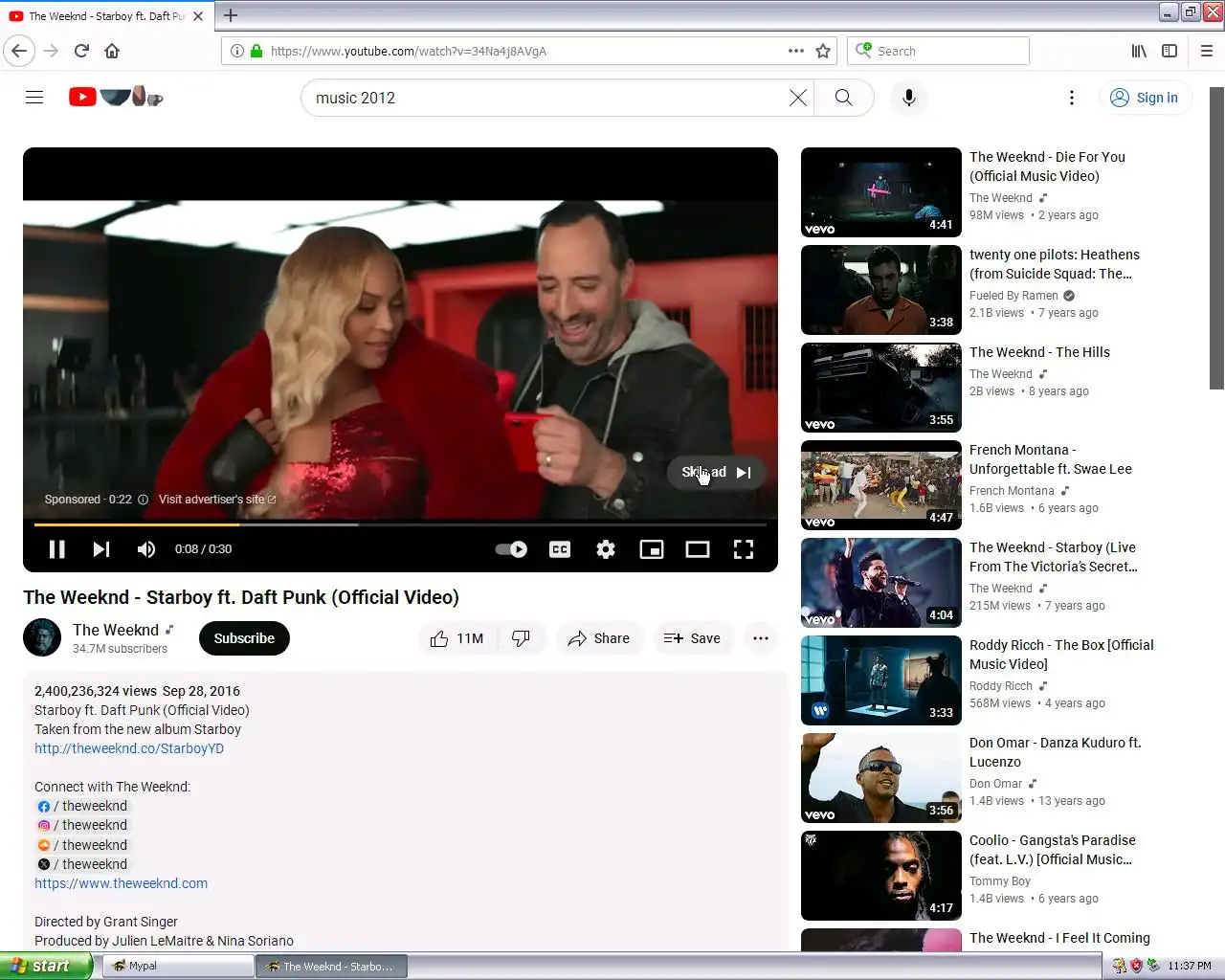Open sponsored ad info icon
Image resolution: width=1225 pixels, height=980 pixels.
click(x=143, y=500)
